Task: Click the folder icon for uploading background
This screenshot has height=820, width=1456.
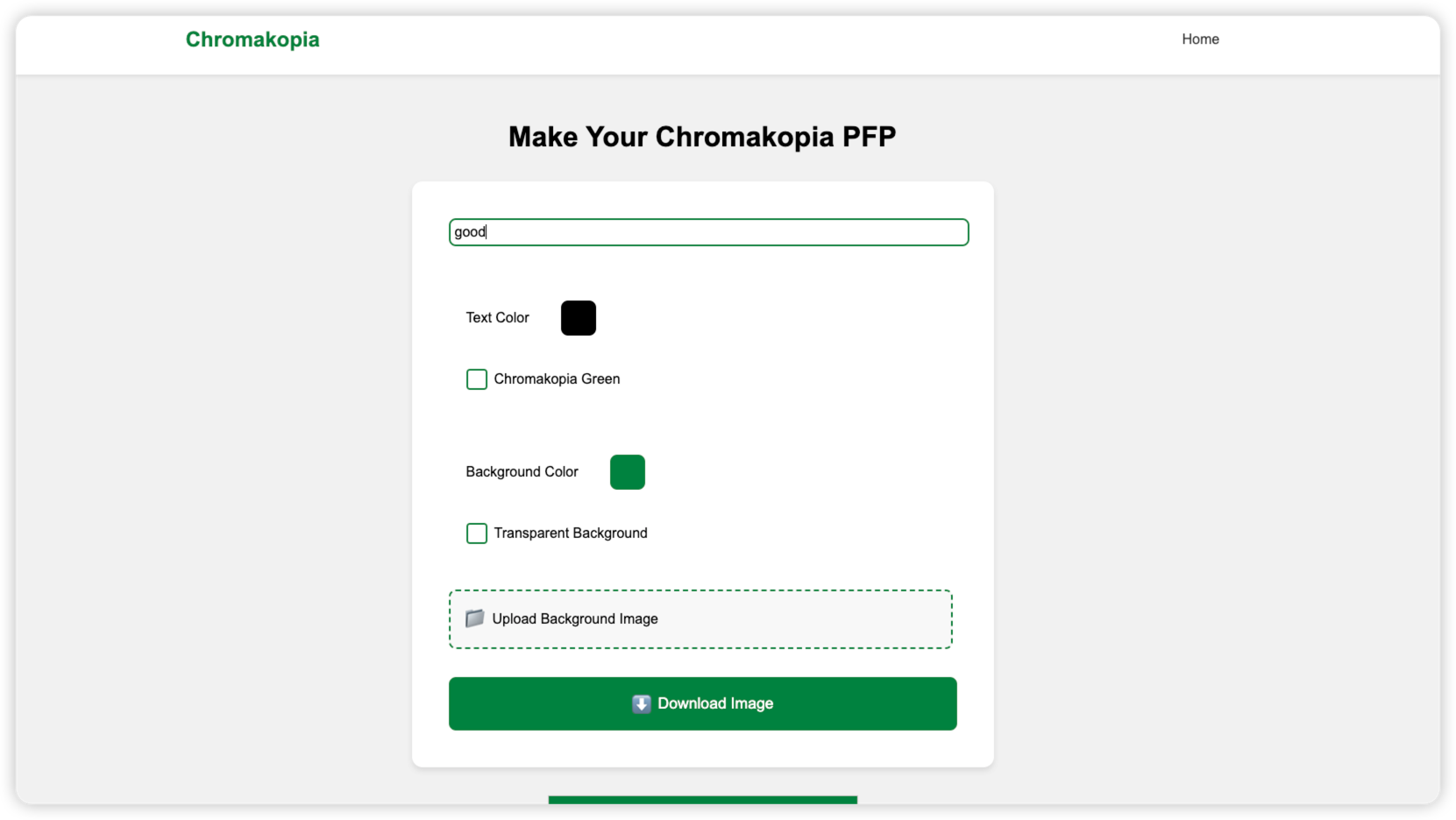Action: [x=474, y=619]
